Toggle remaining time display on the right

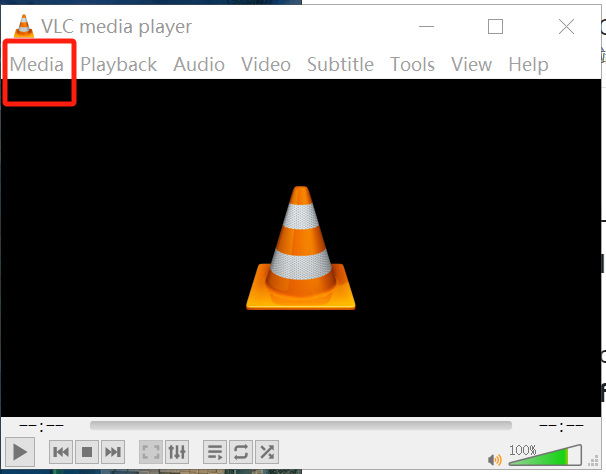point(561,426)
